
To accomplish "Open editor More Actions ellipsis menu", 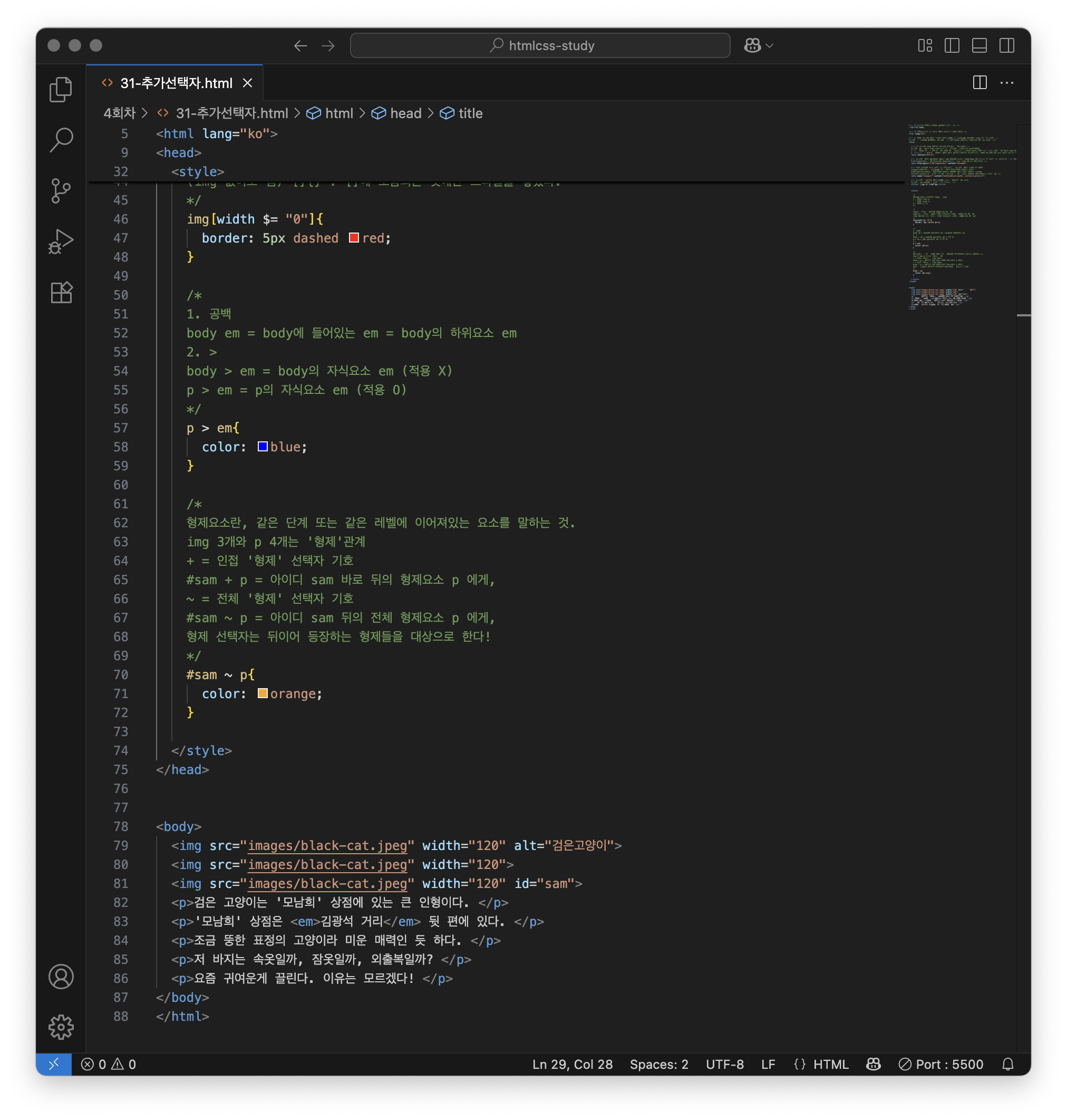I will [x=1007, y=82].
